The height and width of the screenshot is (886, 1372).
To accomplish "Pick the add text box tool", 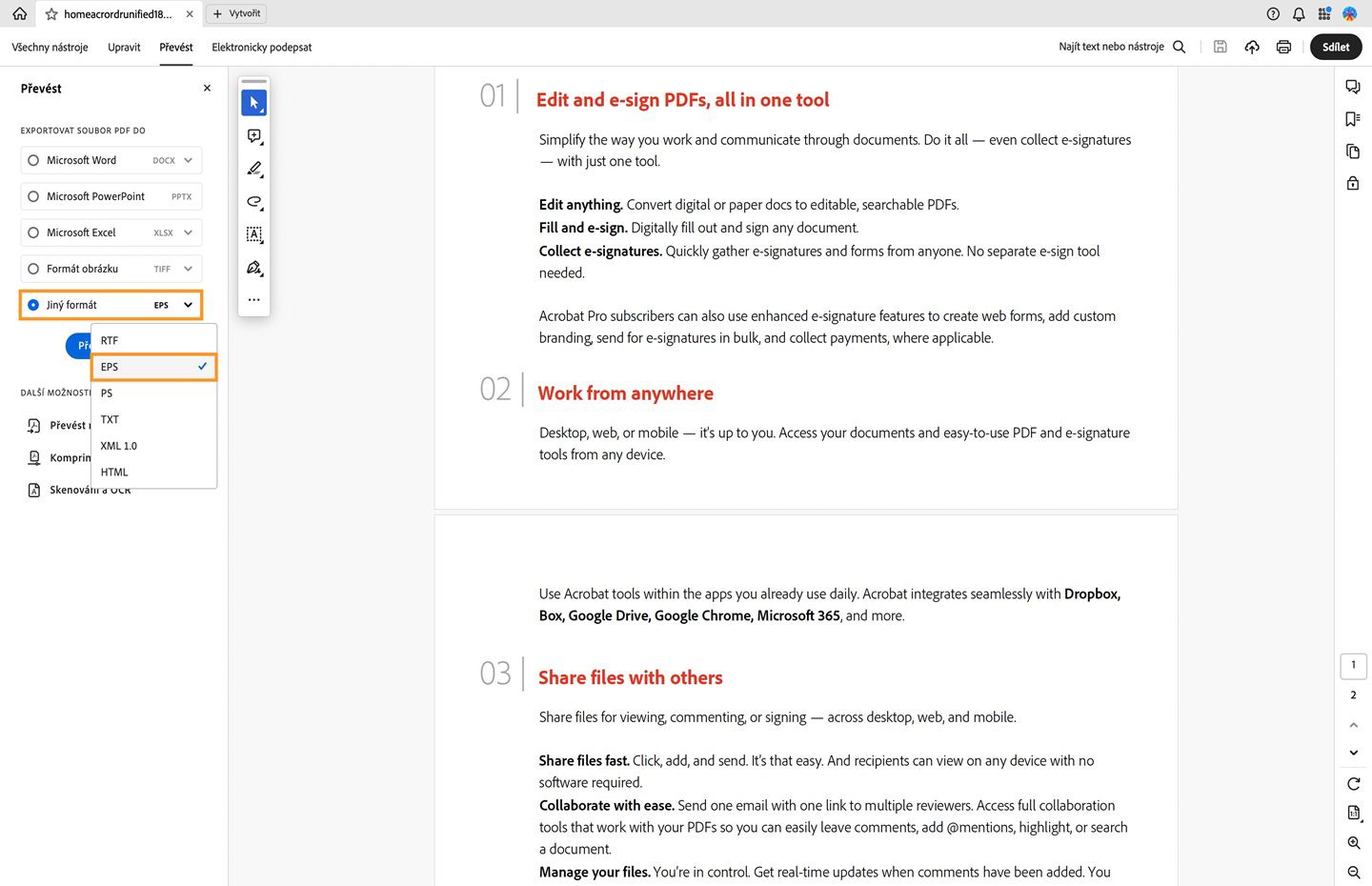I will coord(253,233).
